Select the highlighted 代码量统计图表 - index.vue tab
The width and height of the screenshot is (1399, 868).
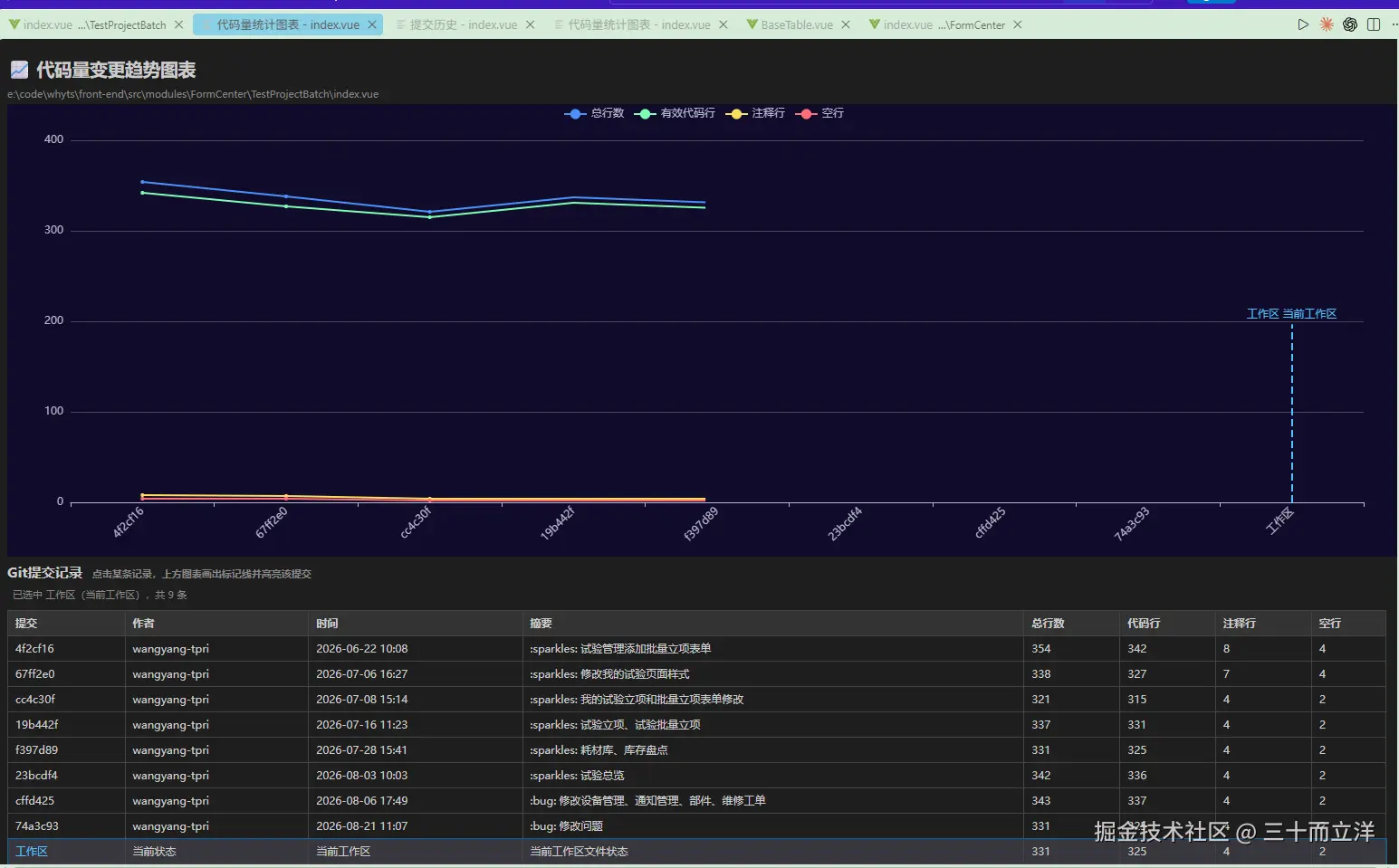[288, 24]
